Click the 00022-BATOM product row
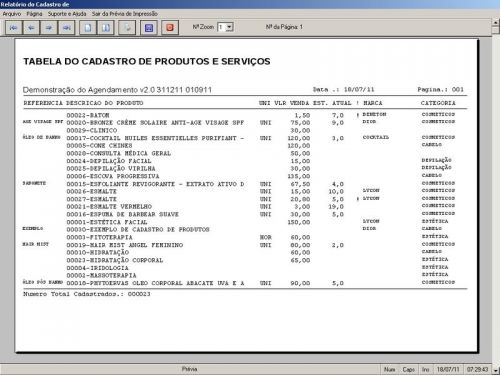Image resolution: width=500 pixels, height=375 pixels. [x=245, y=115]
